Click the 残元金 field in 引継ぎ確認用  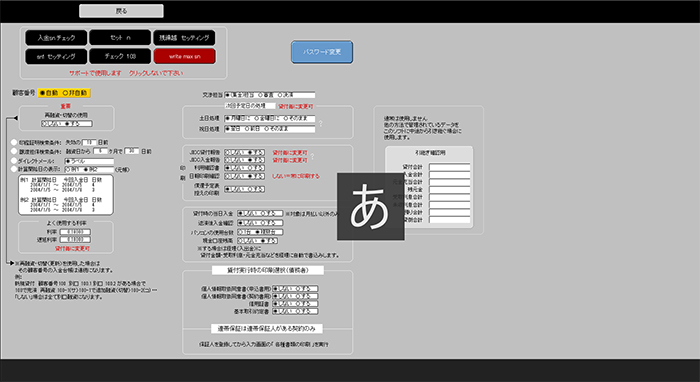(x=450, y=190)
